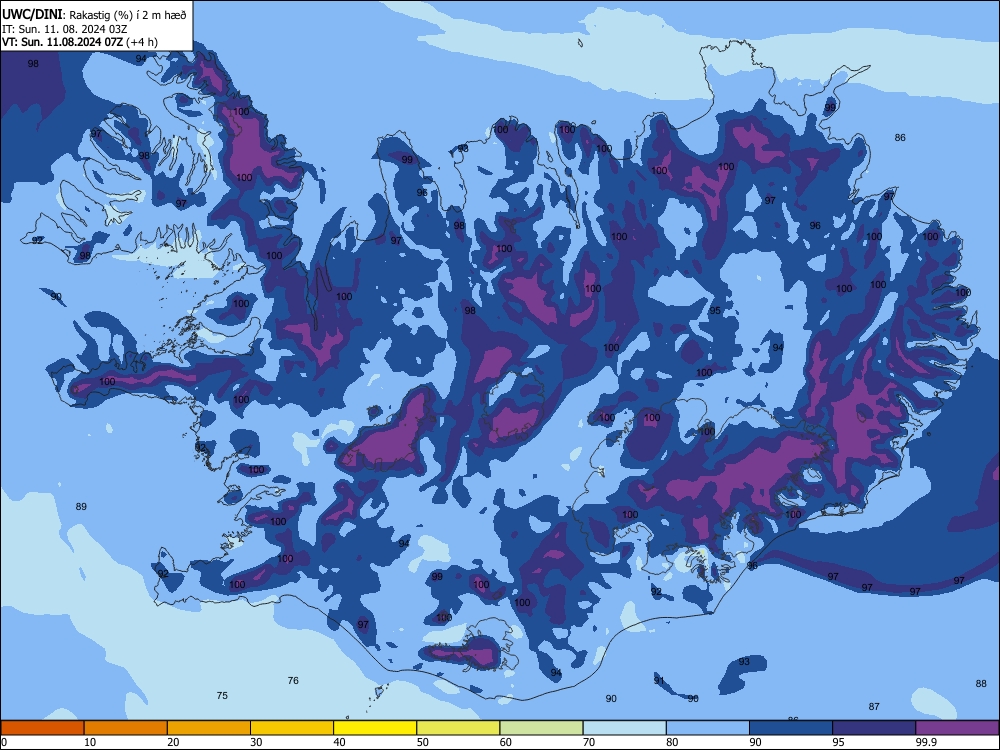Screen dimensions: 1000x750
Task: Click the '70' tick label on legend
Action: coord(589,742)
